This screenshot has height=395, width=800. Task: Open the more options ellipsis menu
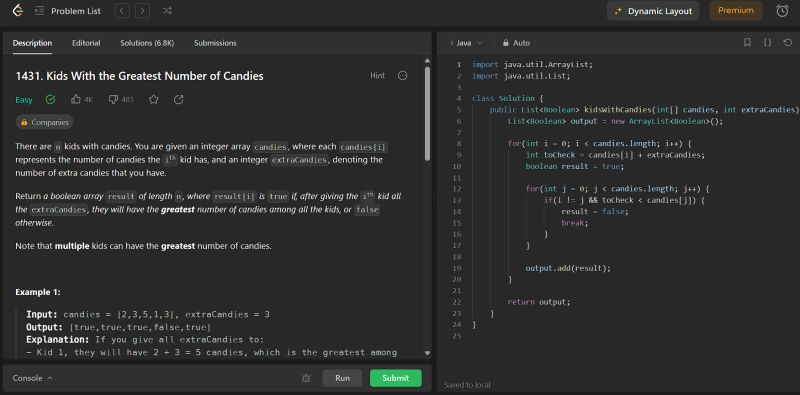coord(403,76)
